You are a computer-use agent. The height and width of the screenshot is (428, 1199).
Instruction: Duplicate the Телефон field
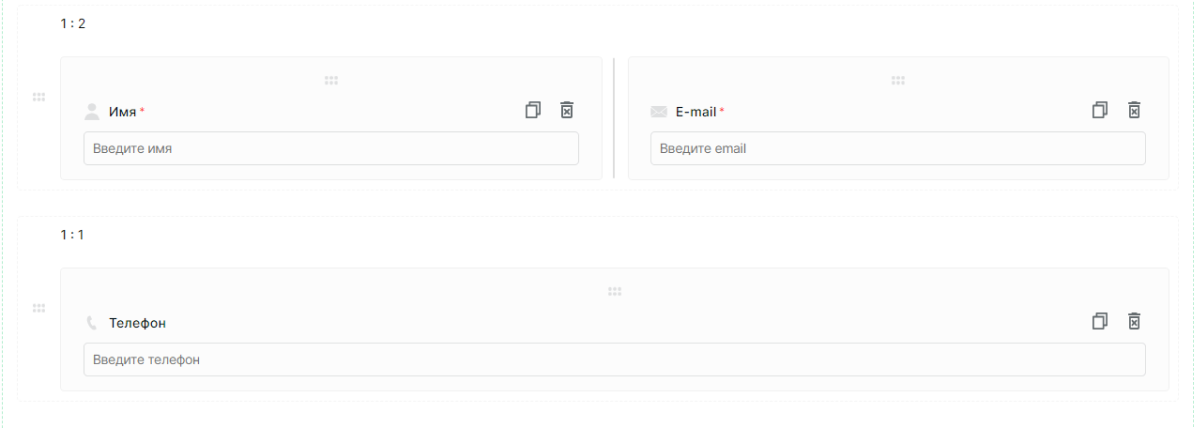pos(1100,321)
